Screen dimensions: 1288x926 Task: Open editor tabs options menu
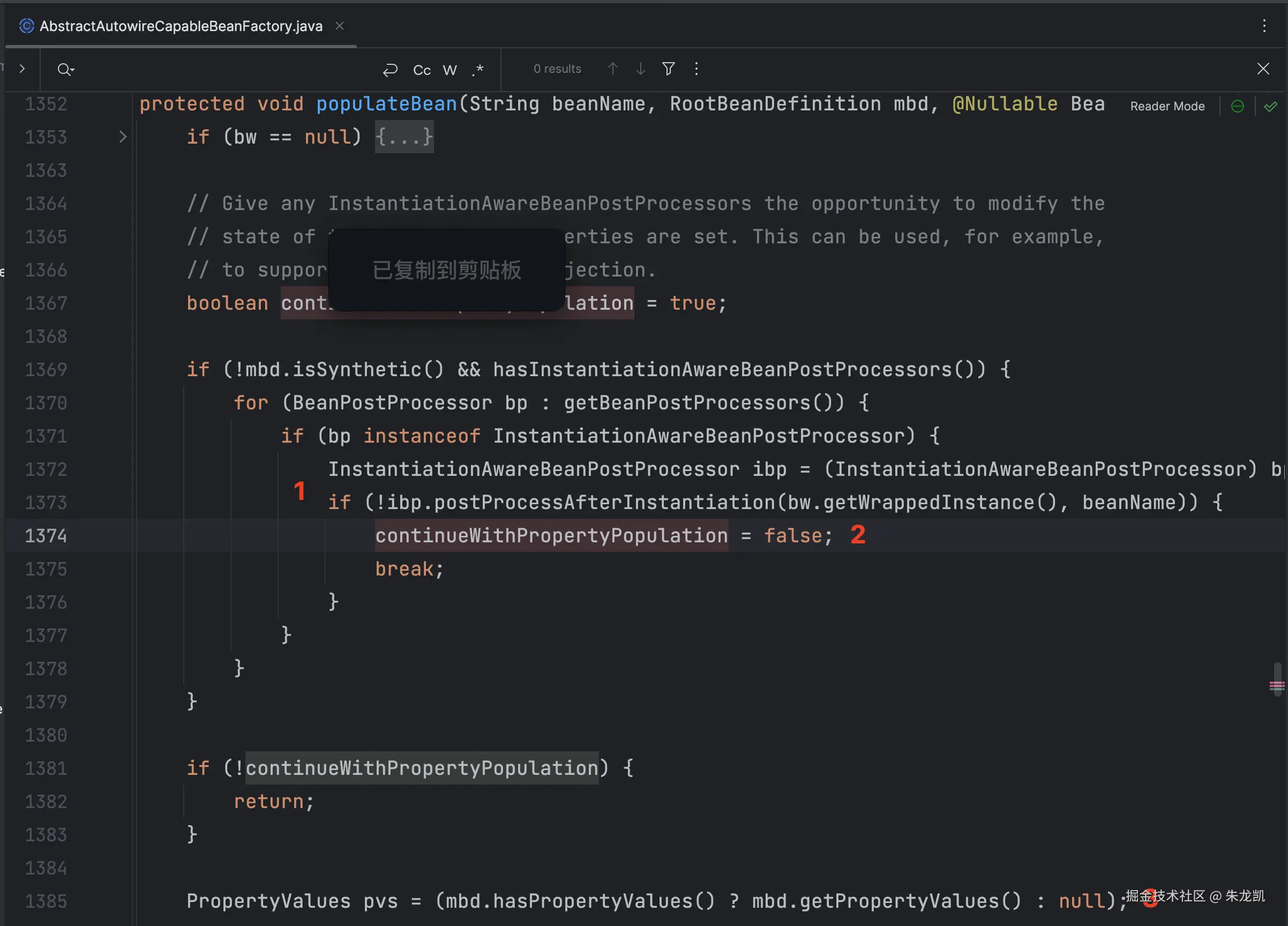click(1264, 26)
